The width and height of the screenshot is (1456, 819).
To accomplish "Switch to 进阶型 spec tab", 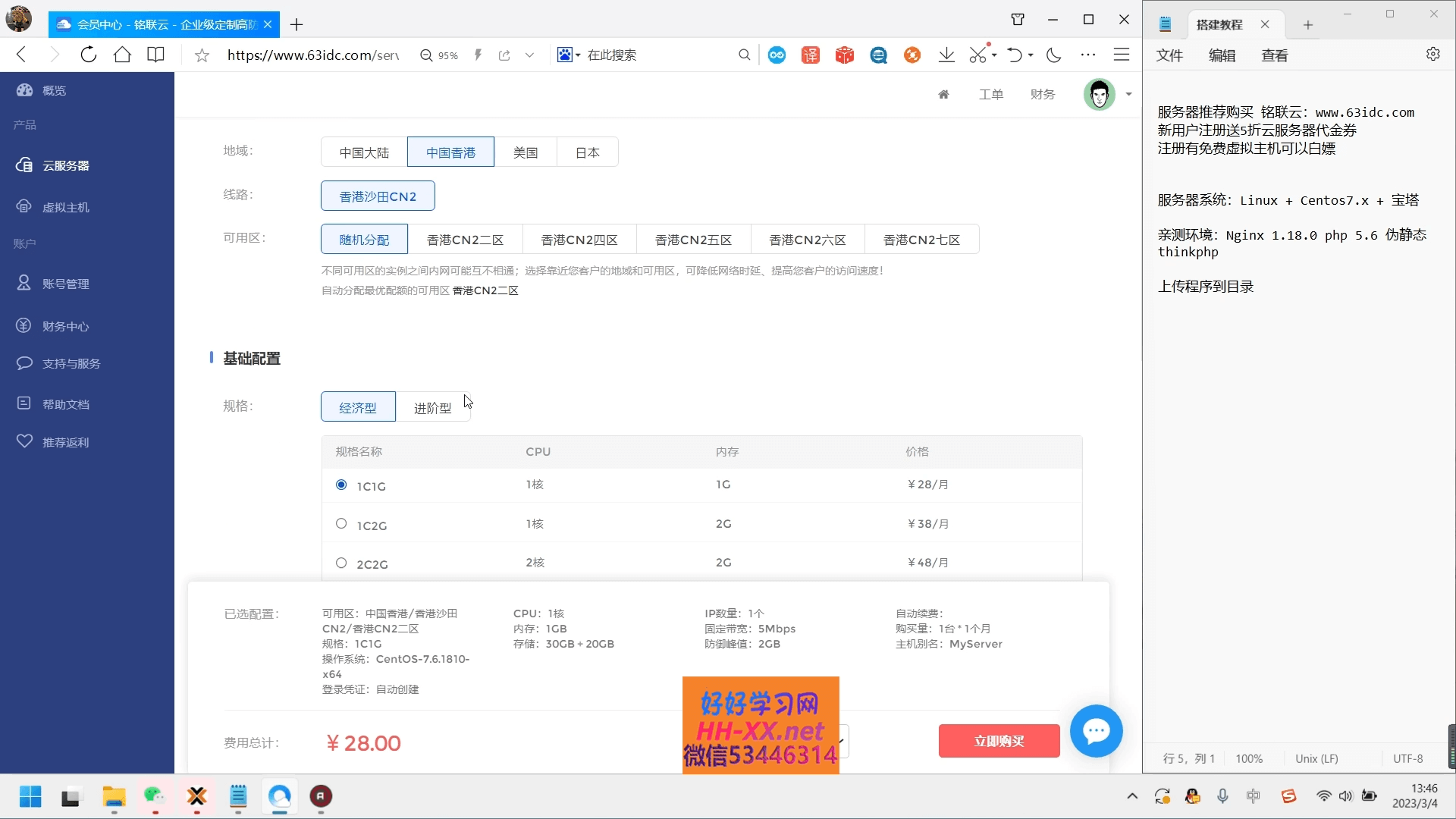I will [432, 407].
